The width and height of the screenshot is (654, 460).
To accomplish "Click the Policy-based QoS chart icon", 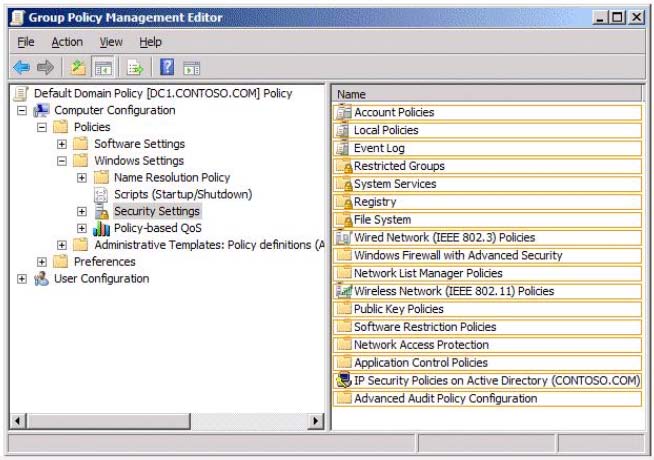I will [101, 228].
